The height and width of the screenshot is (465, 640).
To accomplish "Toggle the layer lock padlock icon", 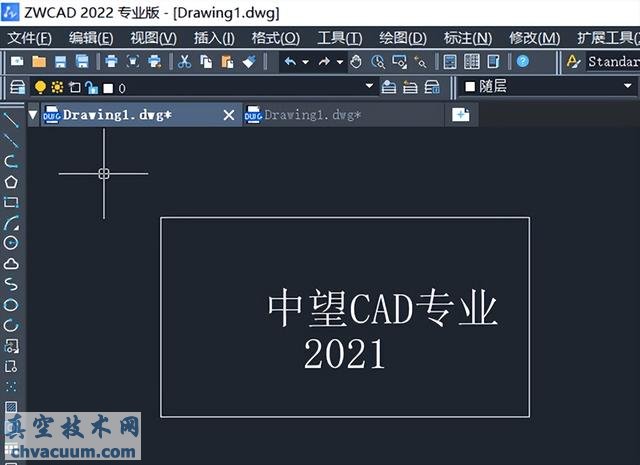I will (91, 87).
